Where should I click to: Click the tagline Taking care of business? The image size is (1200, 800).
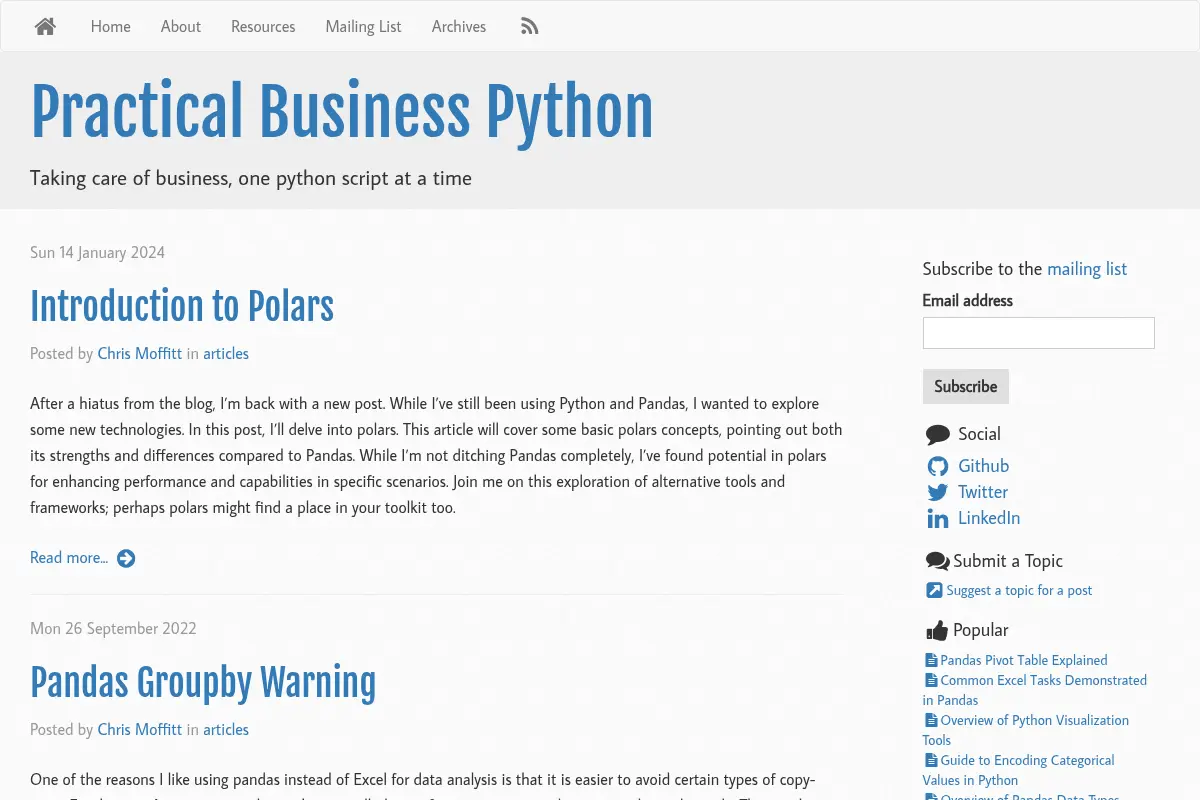click(x=251, y=179)
